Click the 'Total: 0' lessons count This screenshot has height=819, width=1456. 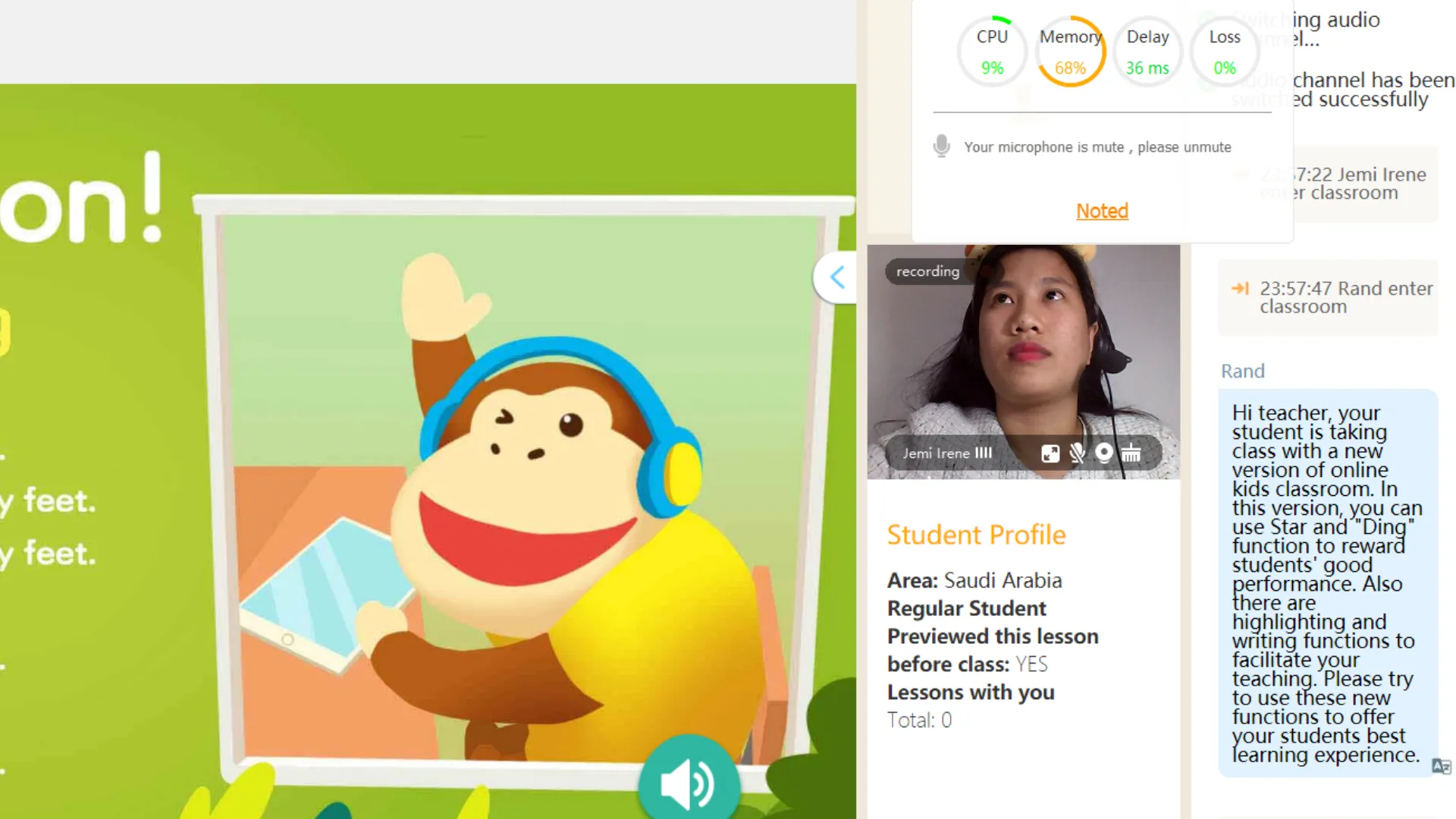click(919, 720)
